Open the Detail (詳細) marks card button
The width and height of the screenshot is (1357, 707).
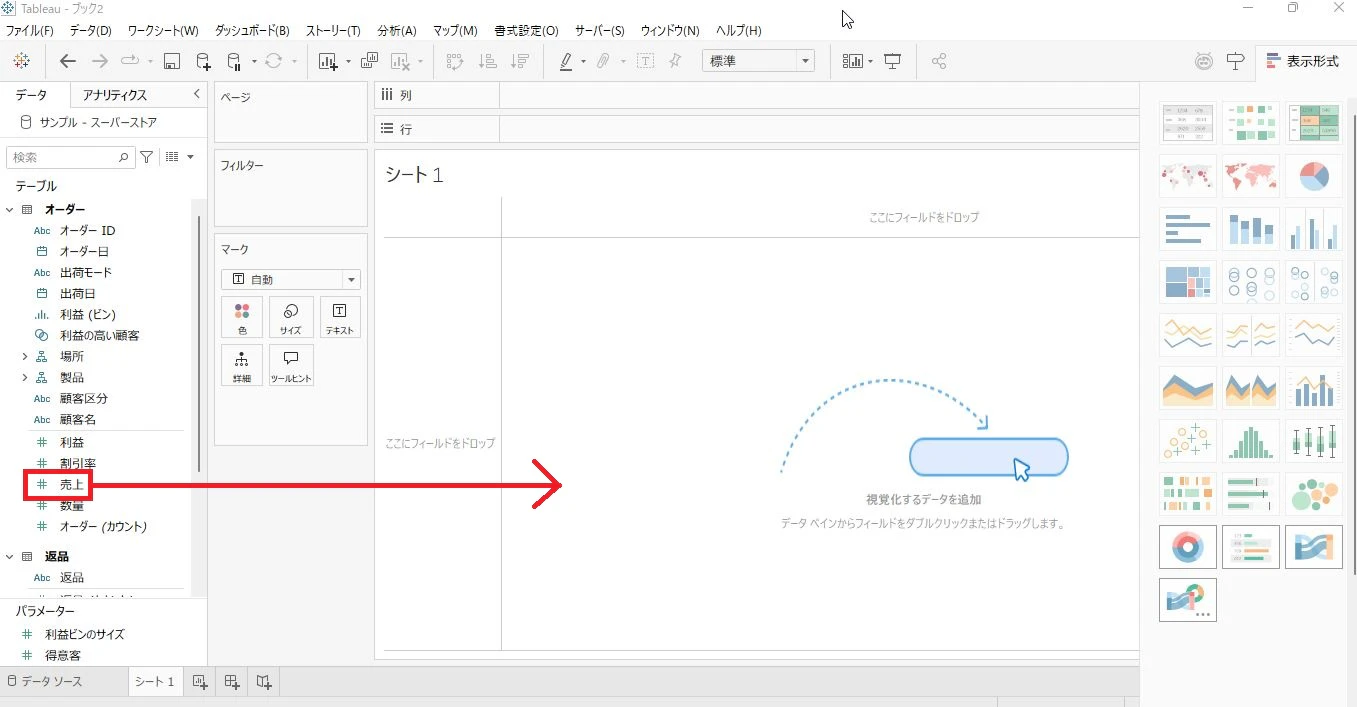coord(242,366)
